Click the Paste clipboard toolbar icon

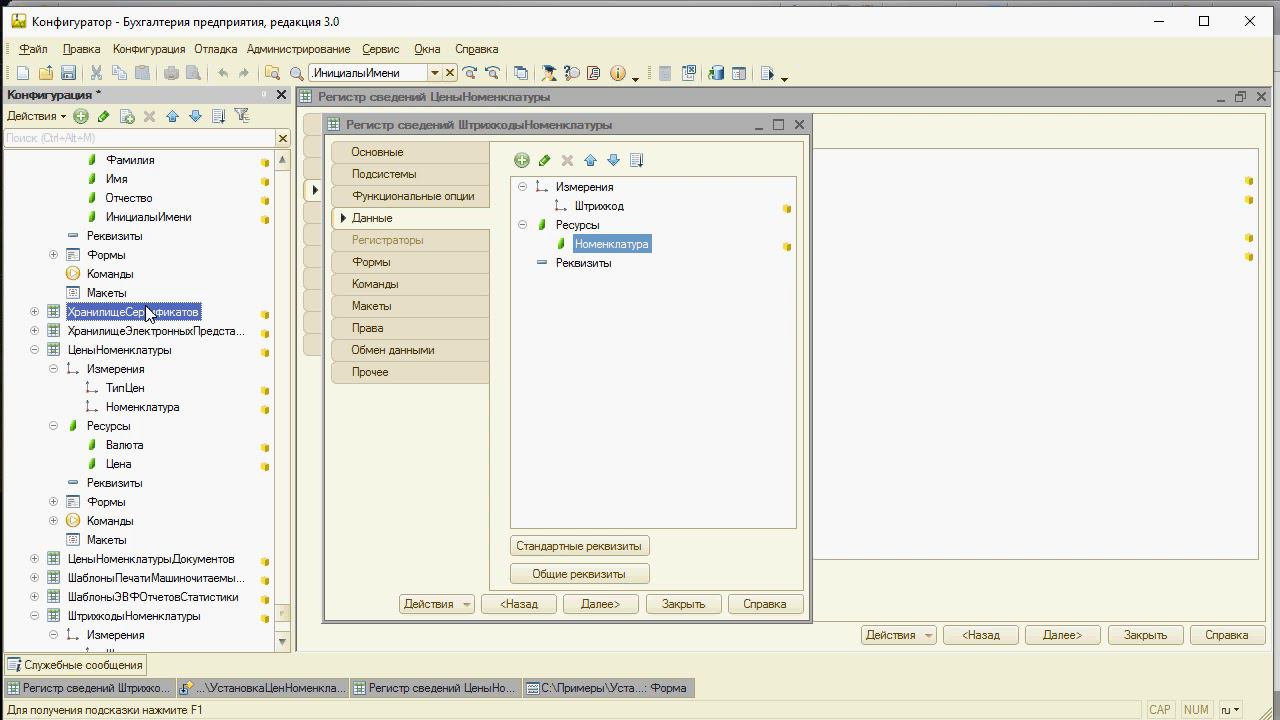point(142,73)
